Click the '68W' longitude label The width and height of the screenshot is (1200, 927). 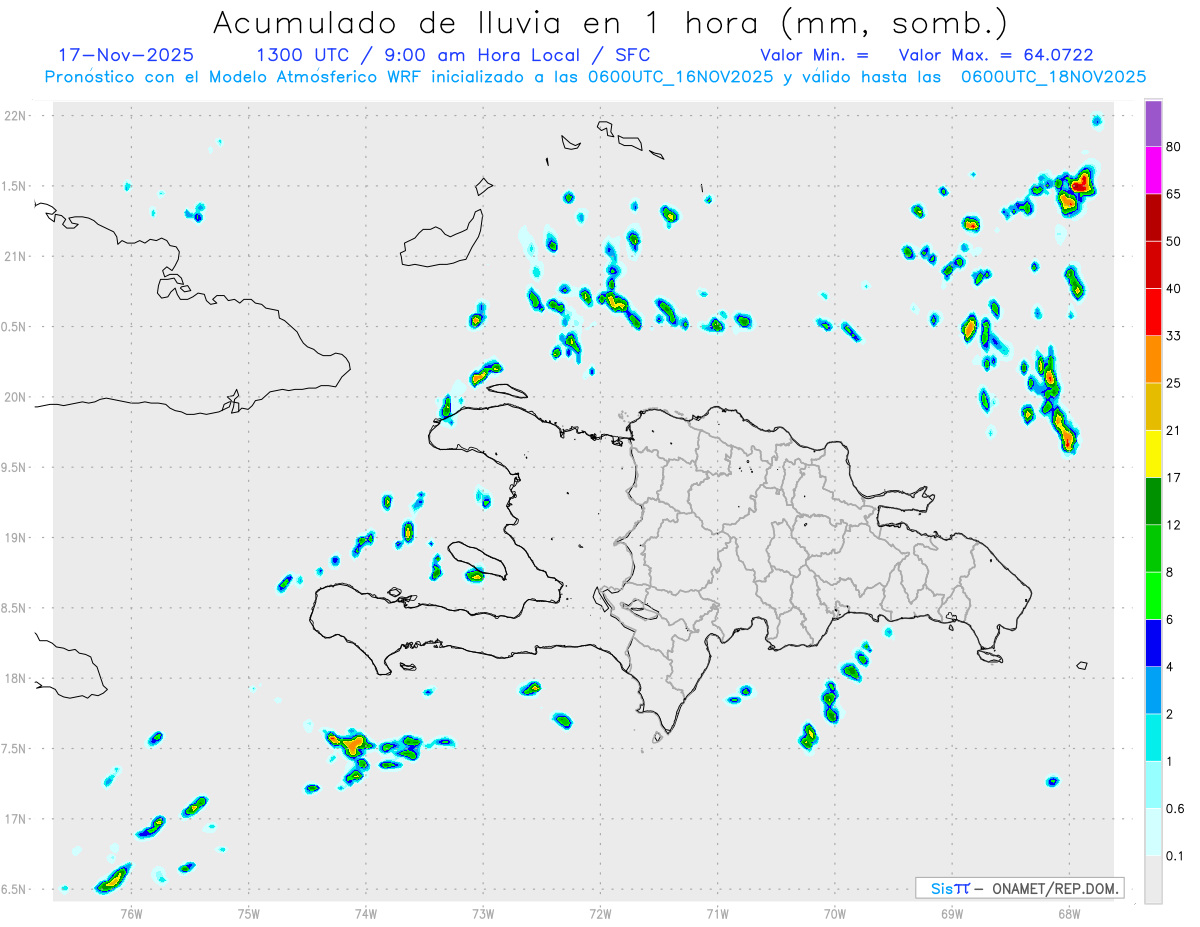(1069, 913)
